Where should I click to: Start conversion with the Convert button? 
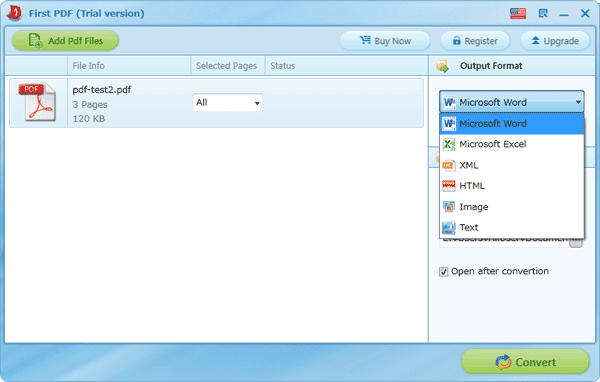(x=525, y=361)
